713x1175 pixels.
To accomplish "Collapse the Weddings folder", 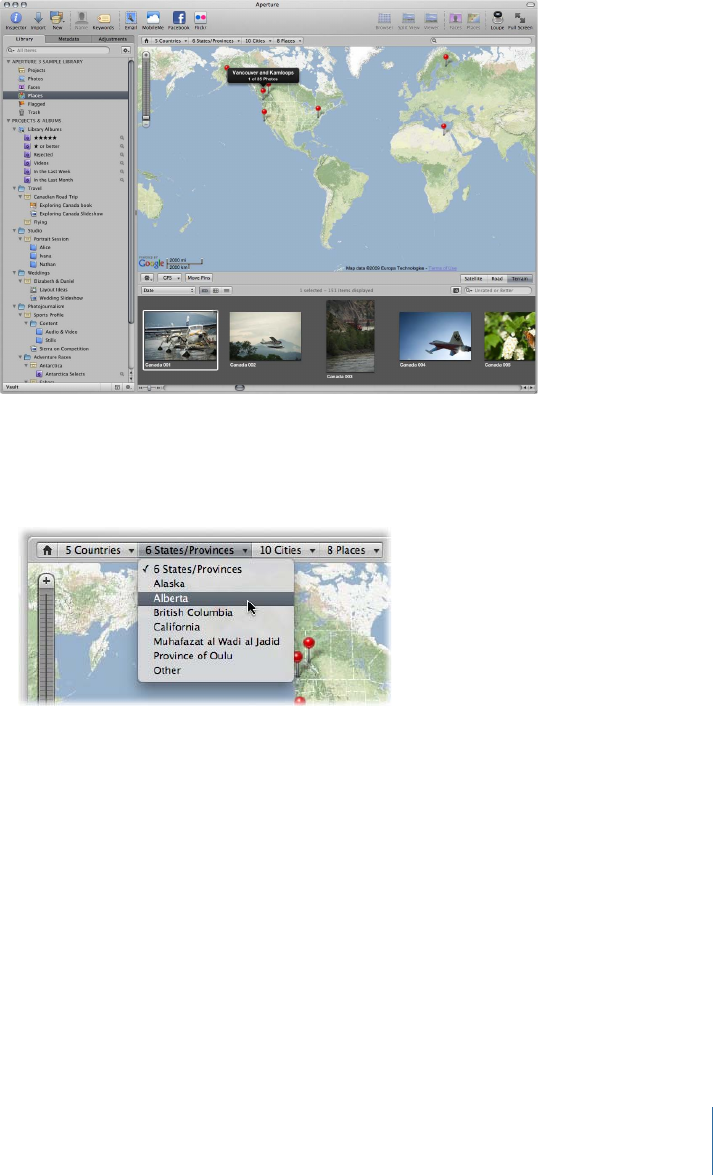I will (x=14, y=273).
